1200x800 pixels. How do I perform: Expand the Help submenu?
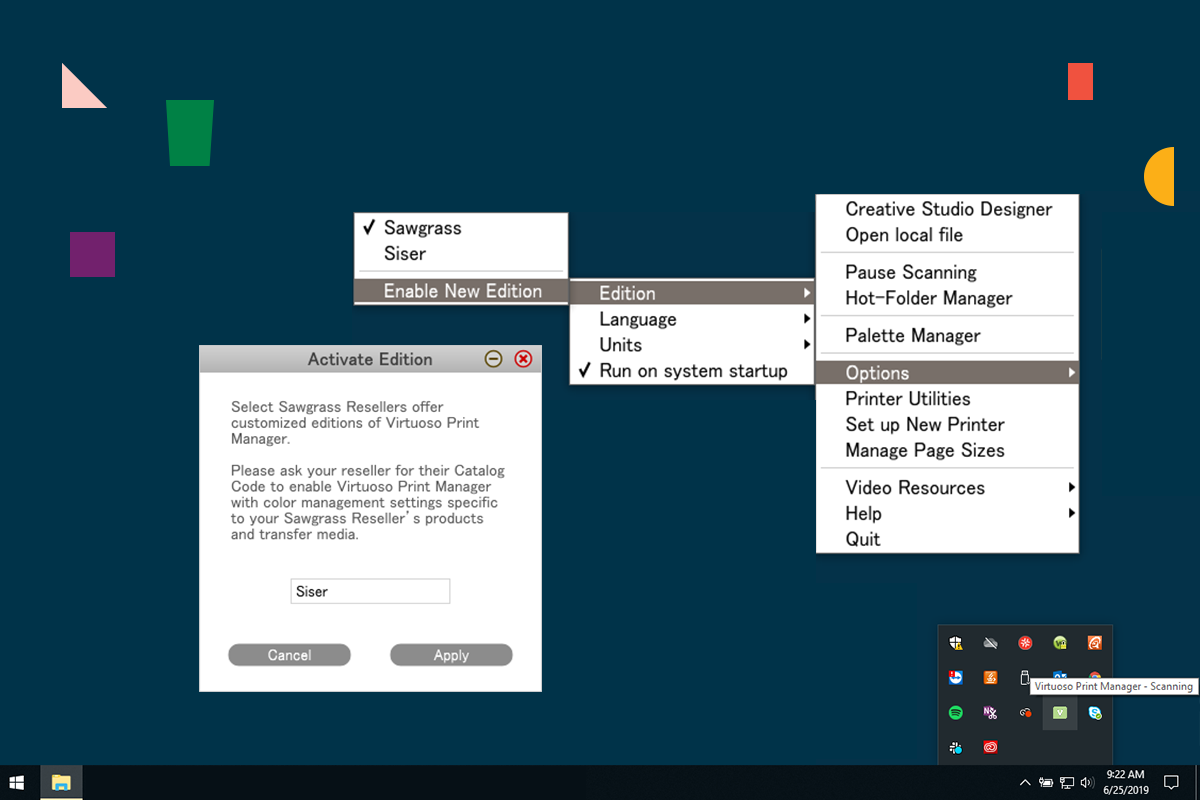pyautogui.click(x=947, y=514)
